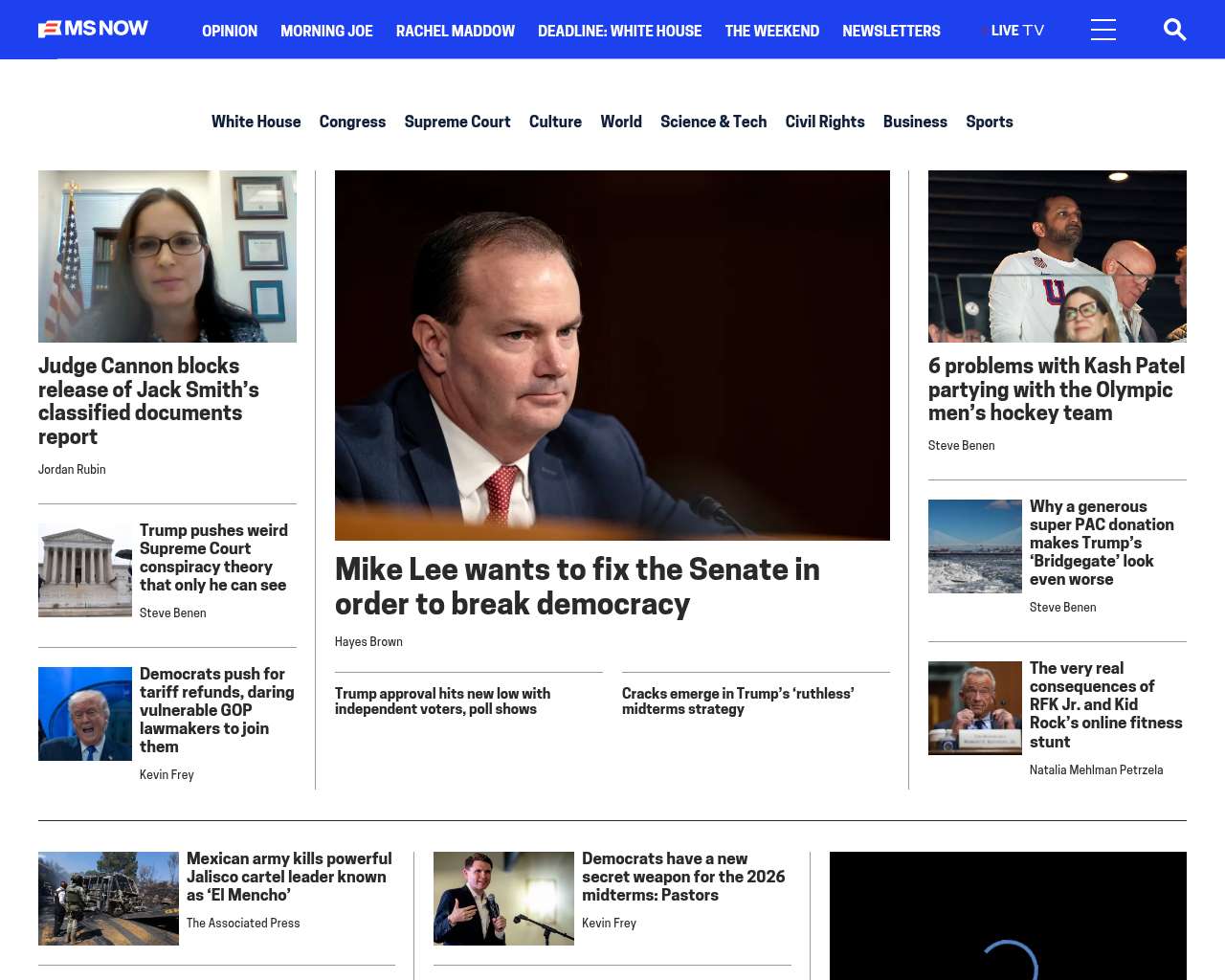The image size is (1225, 980).
Task: Open Newsletters in top navigation
Action: [891, 31]
